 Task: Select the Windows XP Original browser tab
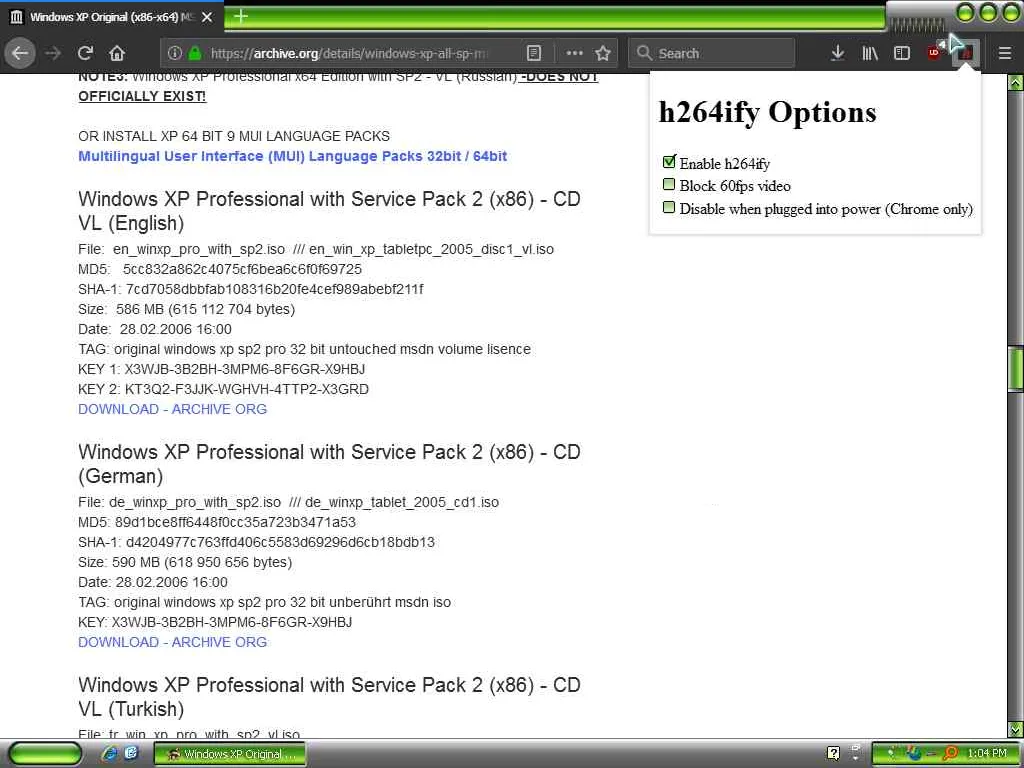(x=111, y=16)
